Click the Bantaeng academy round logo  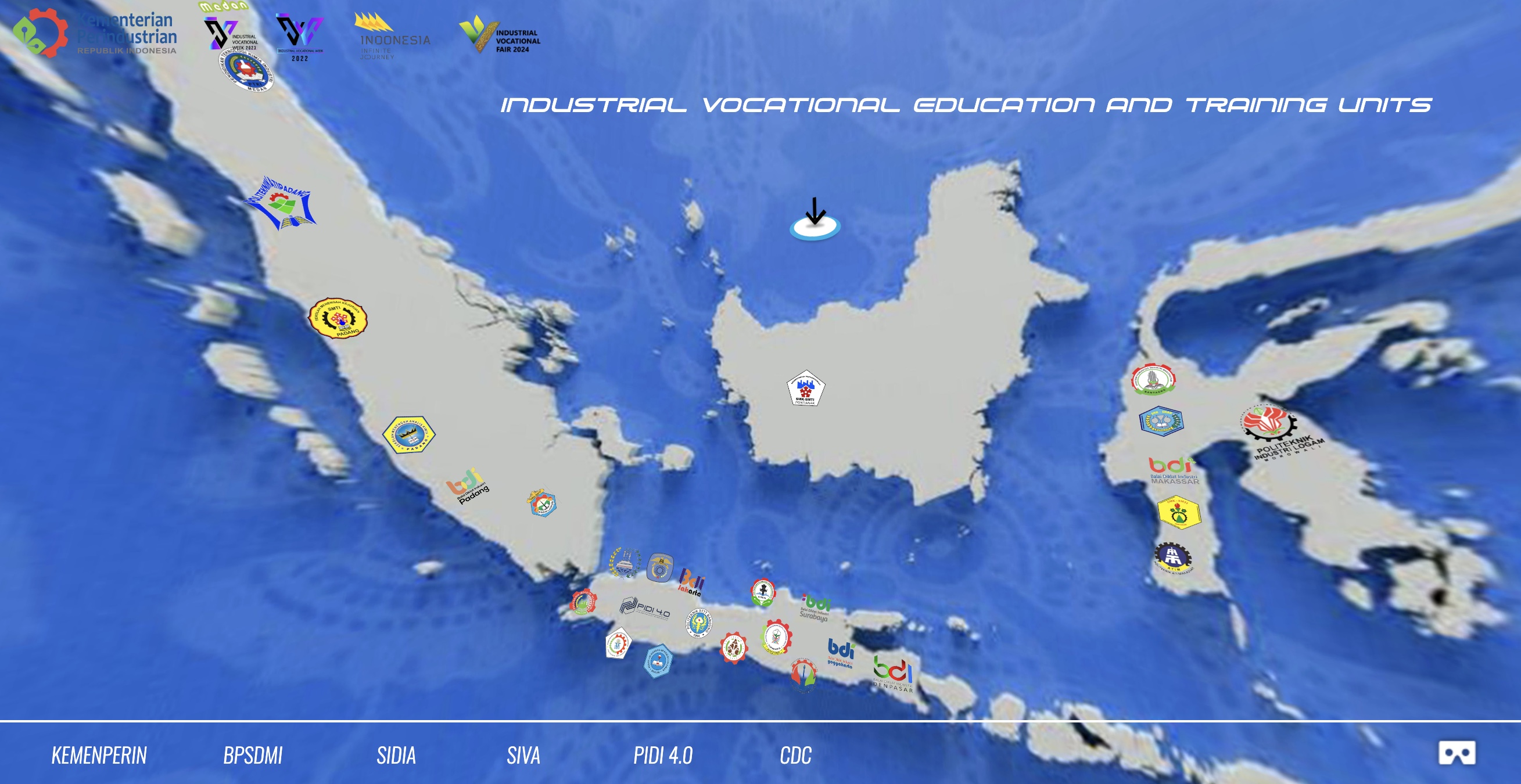[1153, 379]
